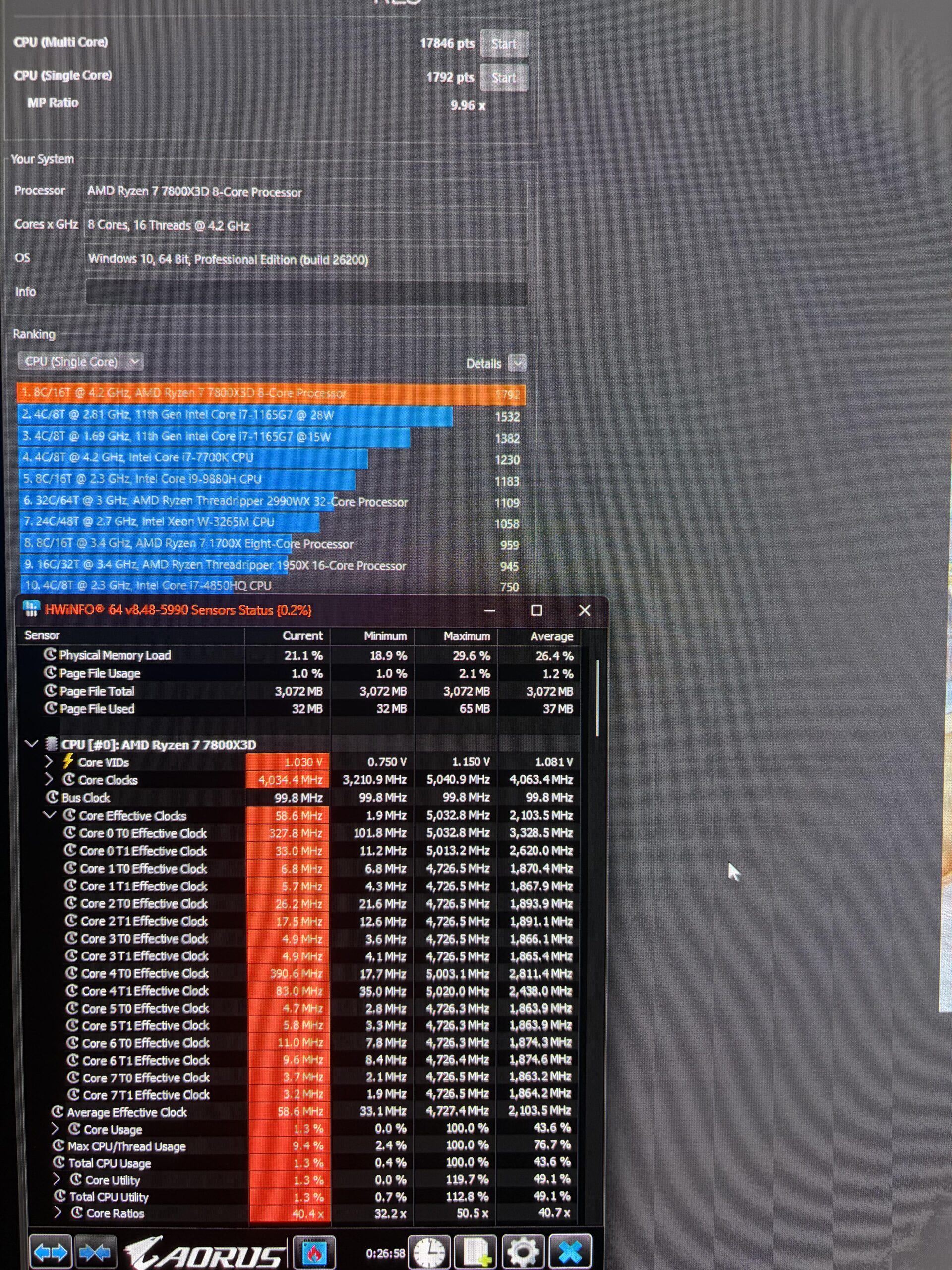The height and width of the screenshot is (1270, 952).
Task: Click the AORUS logo in HWiNFO toolbar
Action: pyautogui.click(x=205, y=1253)
